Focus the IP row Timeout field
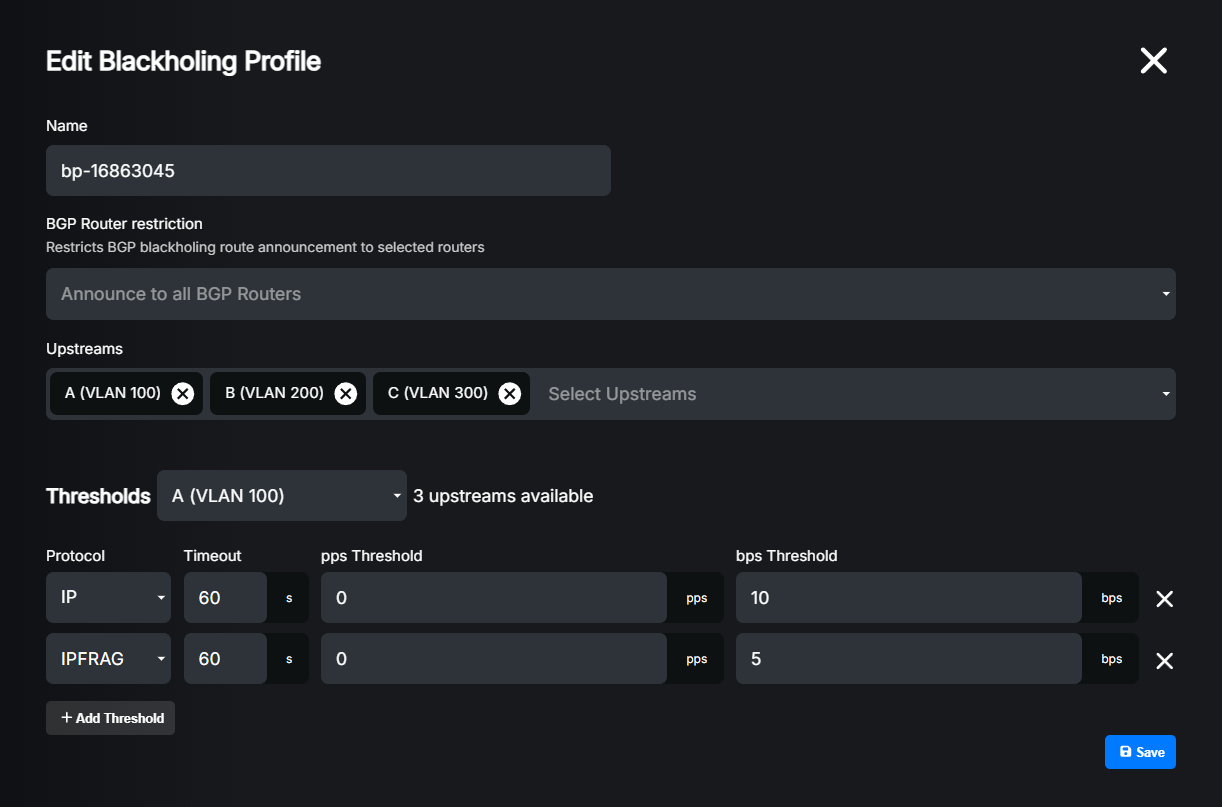This screenshot has height=807, width=1222. [225, 598]
